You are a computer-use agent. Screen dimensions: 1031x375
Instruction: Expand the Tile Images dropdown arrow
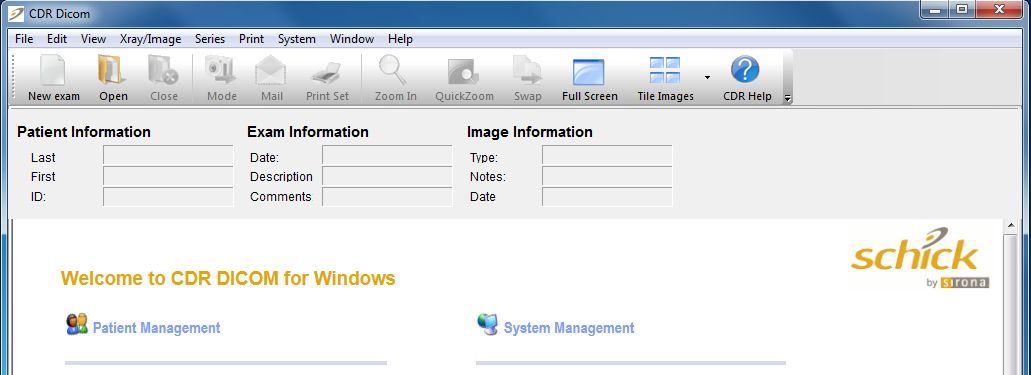[707, 78]
